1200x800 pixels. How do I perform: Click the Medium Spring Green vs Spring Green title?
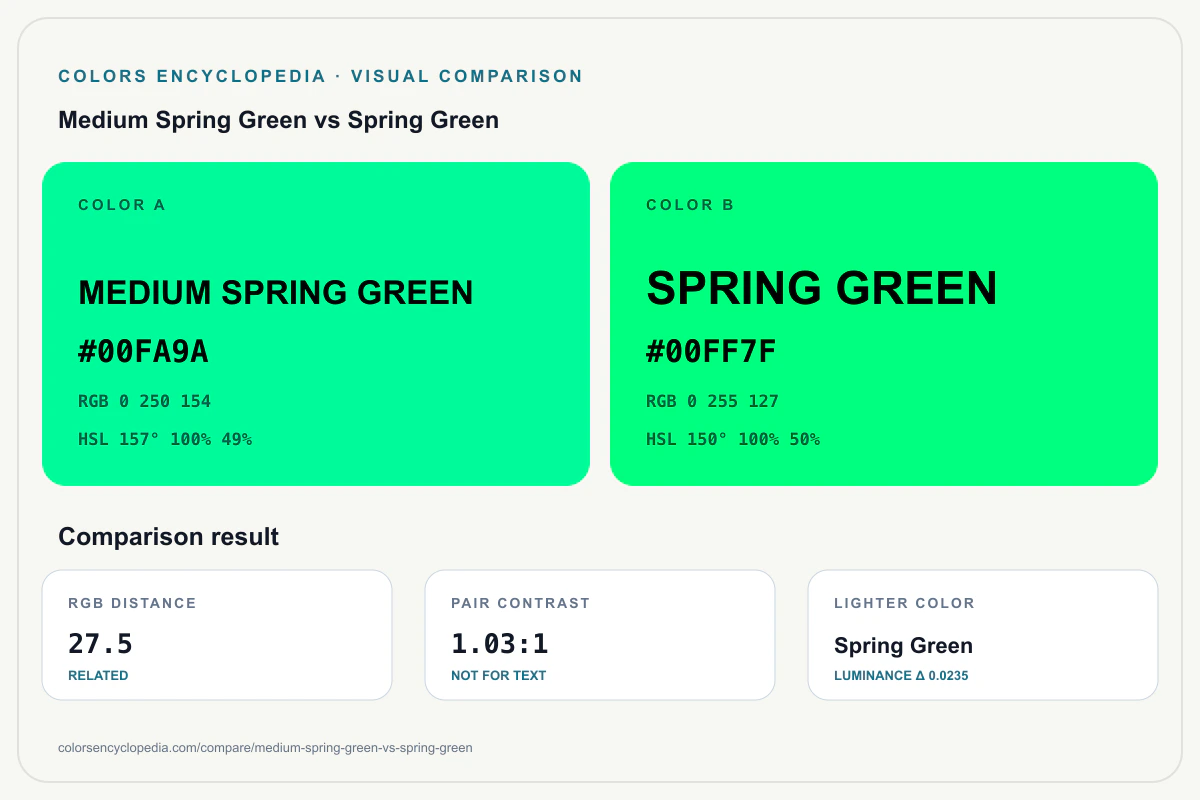(279, 120)
